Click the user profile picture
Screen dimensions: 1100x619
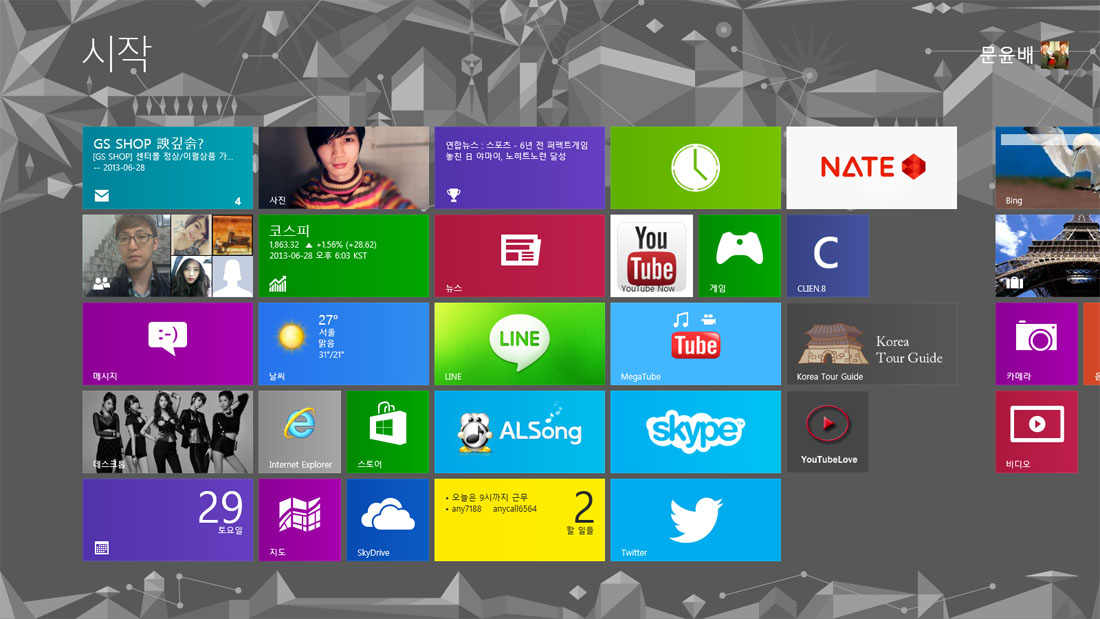[x=1054, y=54]
